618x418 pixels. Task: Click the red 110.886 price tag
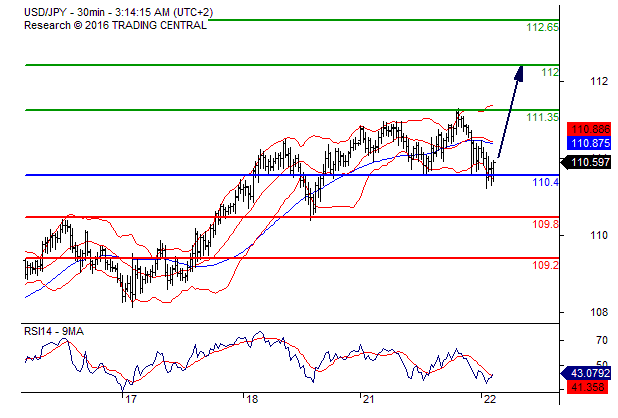[589, 129]
